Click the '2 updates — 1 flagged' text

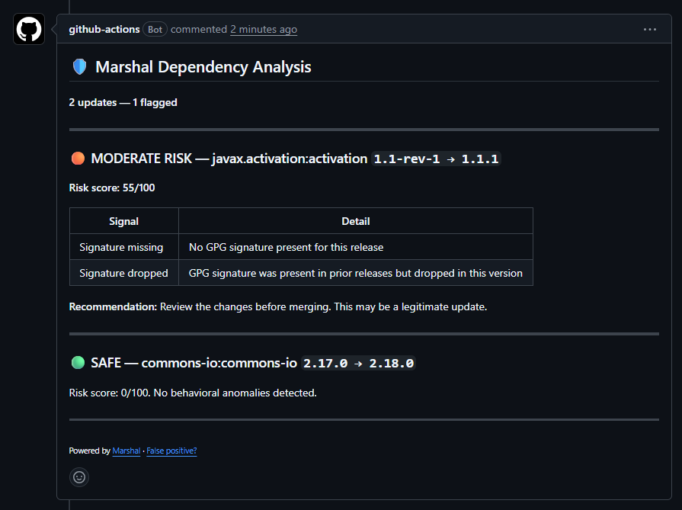(x=123, y=103)
